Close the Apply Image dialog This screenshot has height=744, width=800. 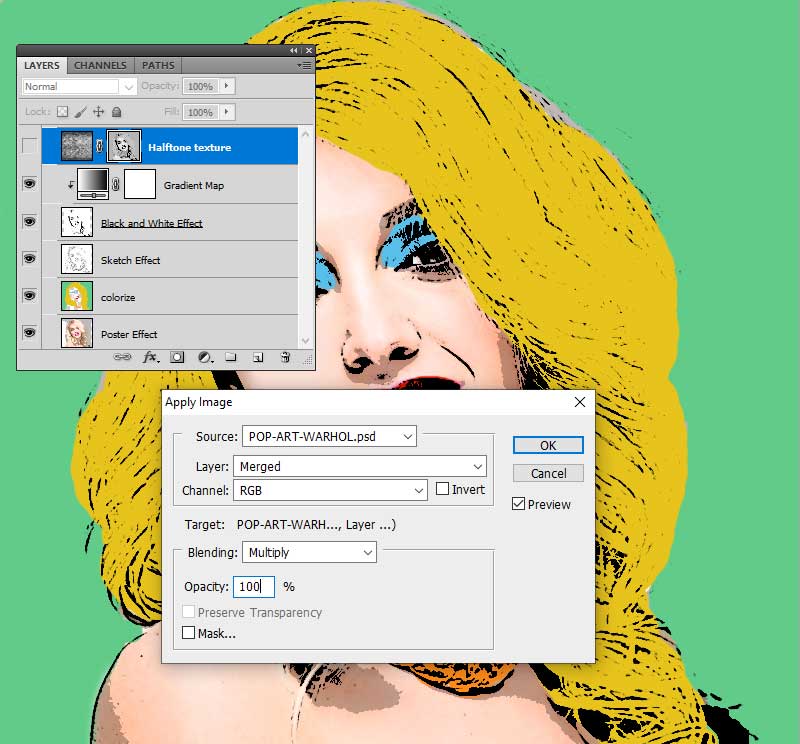point(580,402)
